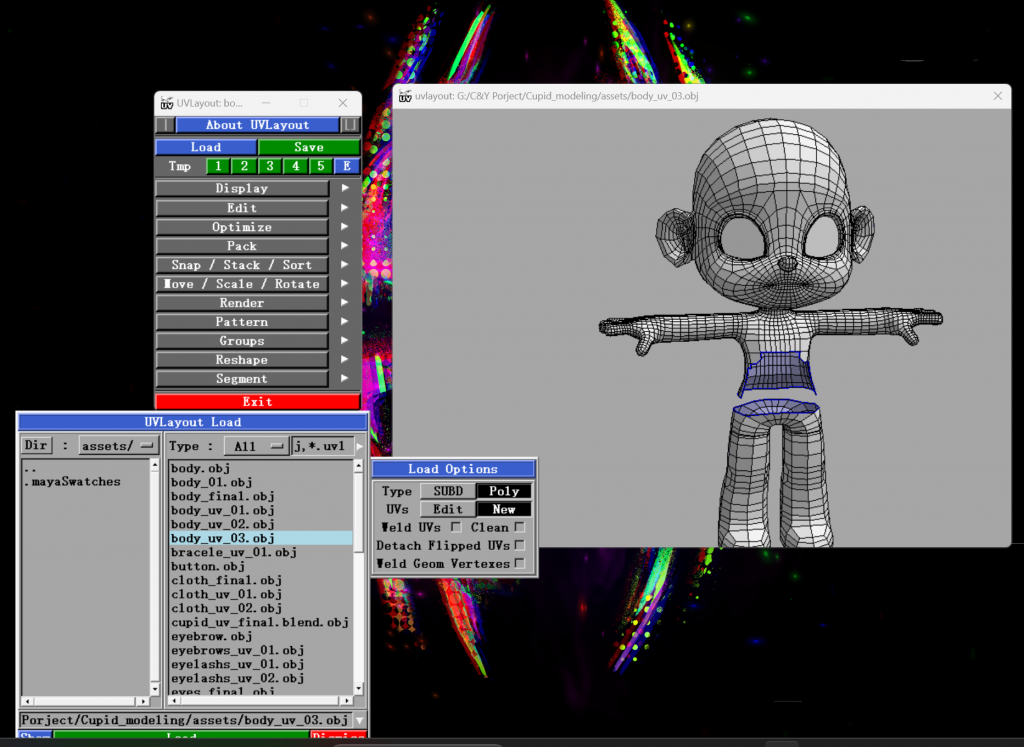
Task: Expand the arrow next to Segment
Action: [345, 378]
